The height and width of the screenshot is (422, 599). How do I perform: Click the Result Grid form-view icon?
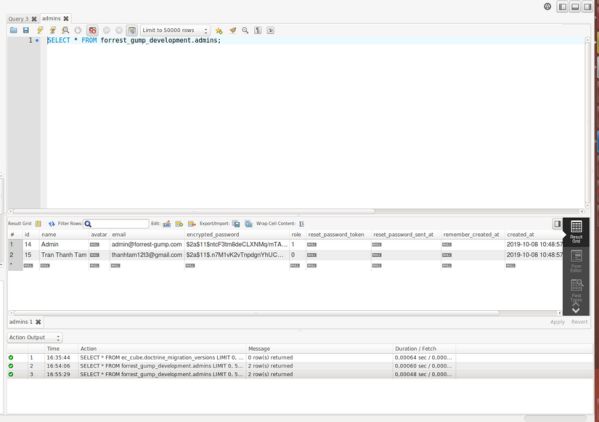[x=38, y=224]
